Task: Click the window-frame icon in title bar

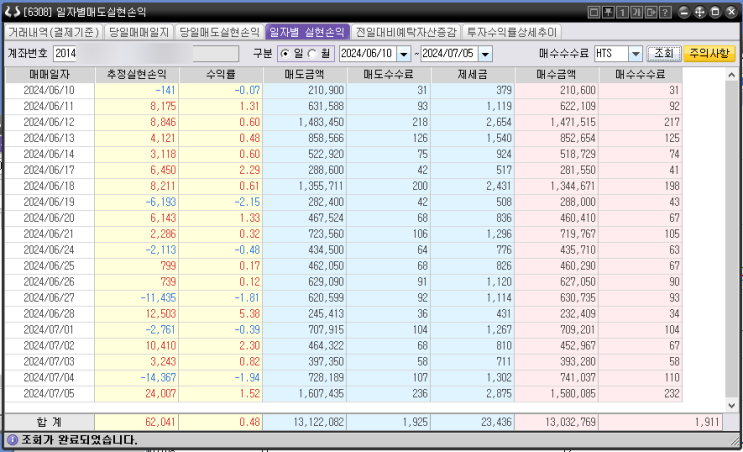Action: [x=594, y=12]
